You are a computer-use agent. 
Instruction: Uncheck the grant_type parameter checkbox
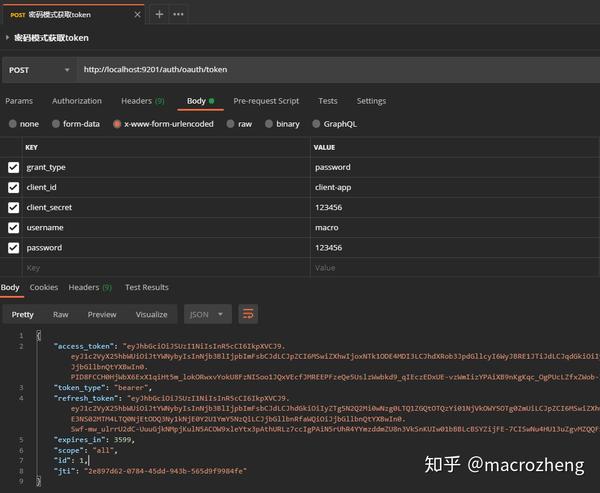13,167
